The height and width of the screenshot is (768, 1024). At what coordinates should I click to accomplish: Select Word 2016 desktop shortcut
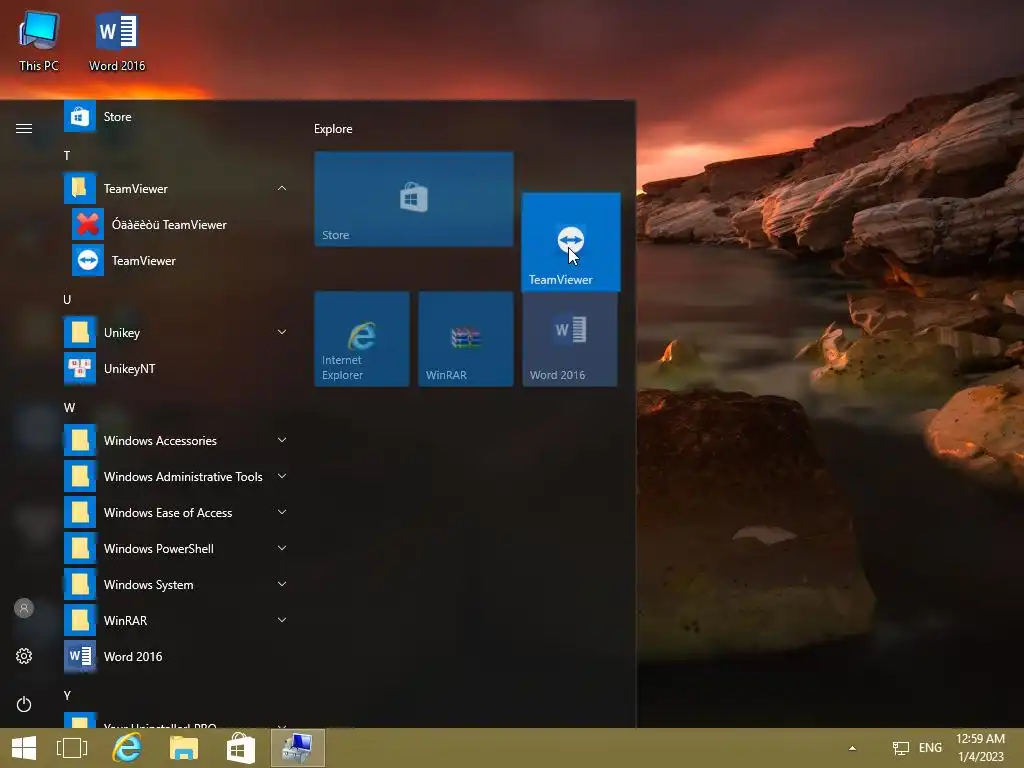117,40
